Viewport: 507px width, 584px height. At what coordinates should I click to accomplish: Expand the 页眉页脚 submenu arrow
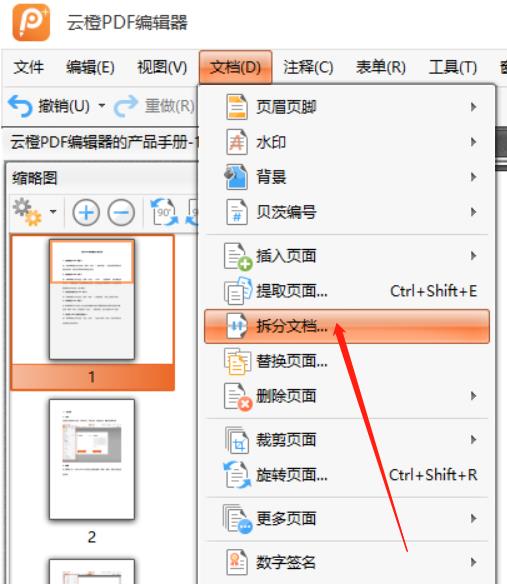[x=473, y=107]
